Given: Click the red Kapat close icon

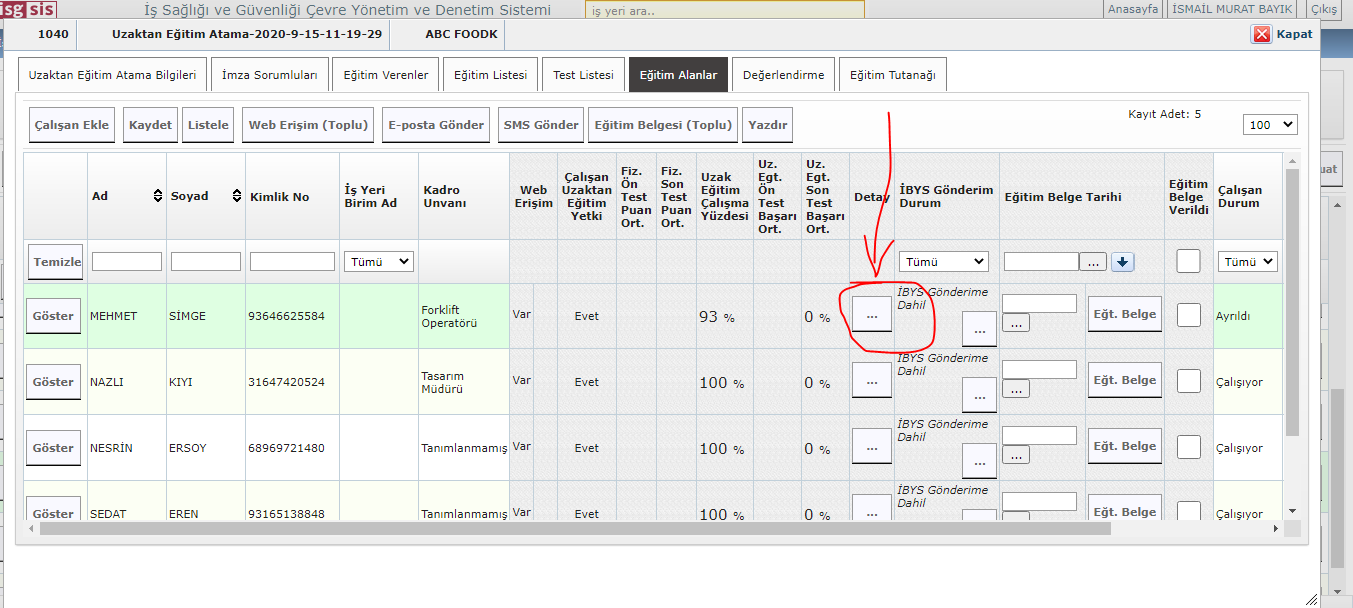Looking at the screenshot, I should (1261, 34).
